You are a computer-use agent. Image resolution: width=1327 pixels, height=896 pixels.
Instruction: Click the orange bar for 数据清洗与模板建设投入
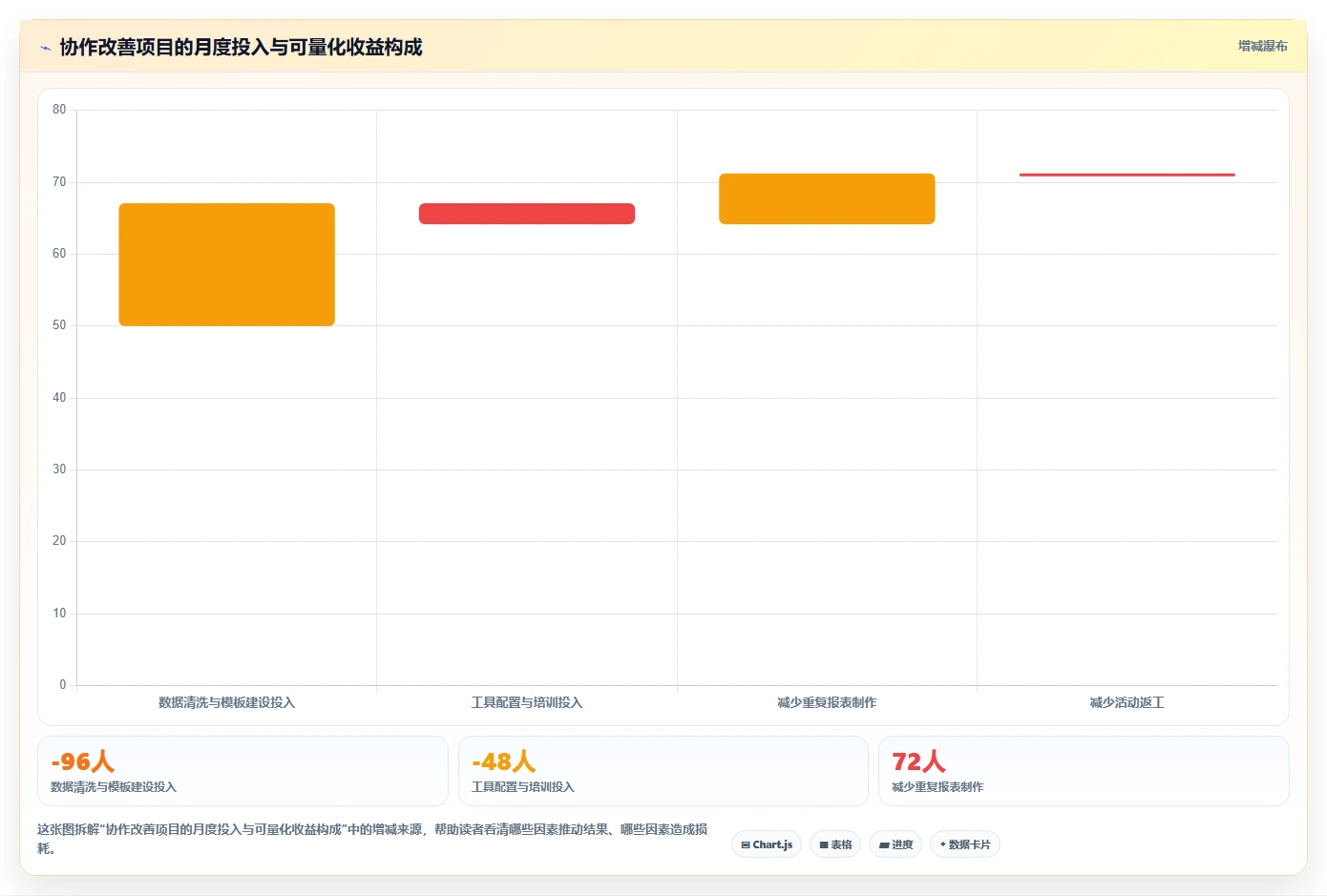226,264
